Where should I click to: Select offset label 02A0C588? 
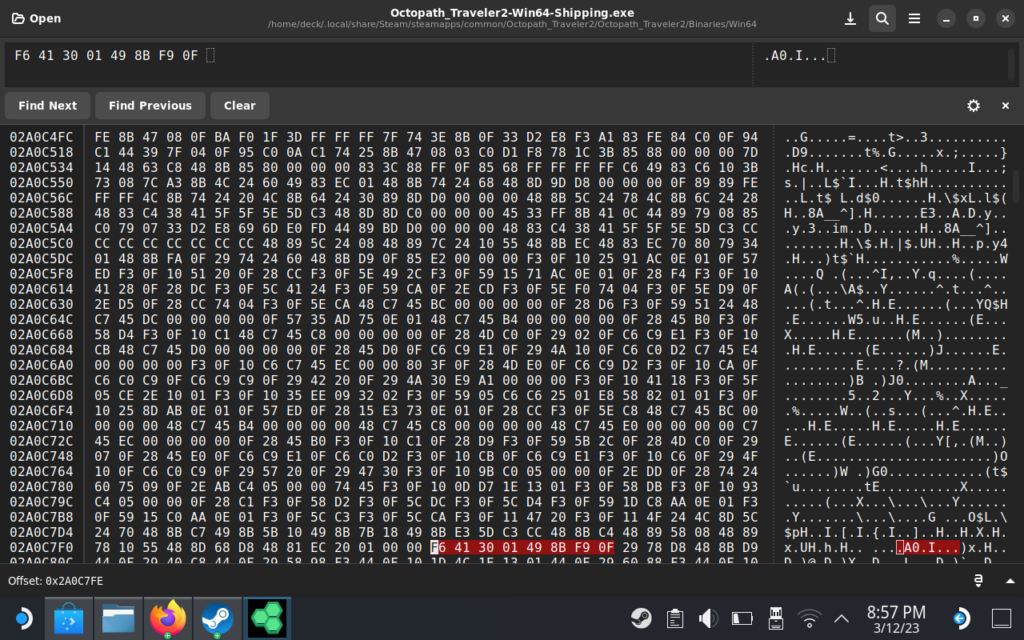coord(41,213)
